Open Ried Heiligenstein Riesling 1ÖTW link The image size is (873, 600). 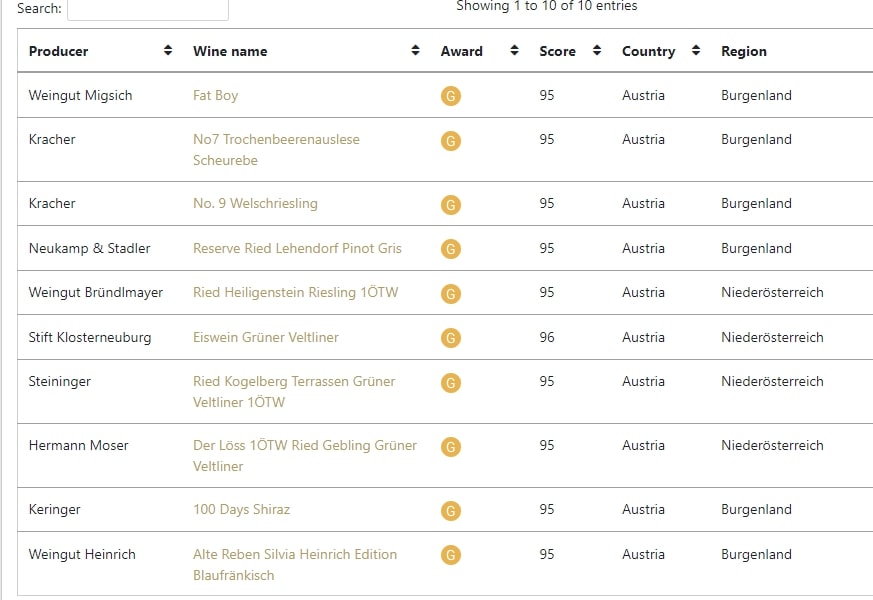point(296,293)
